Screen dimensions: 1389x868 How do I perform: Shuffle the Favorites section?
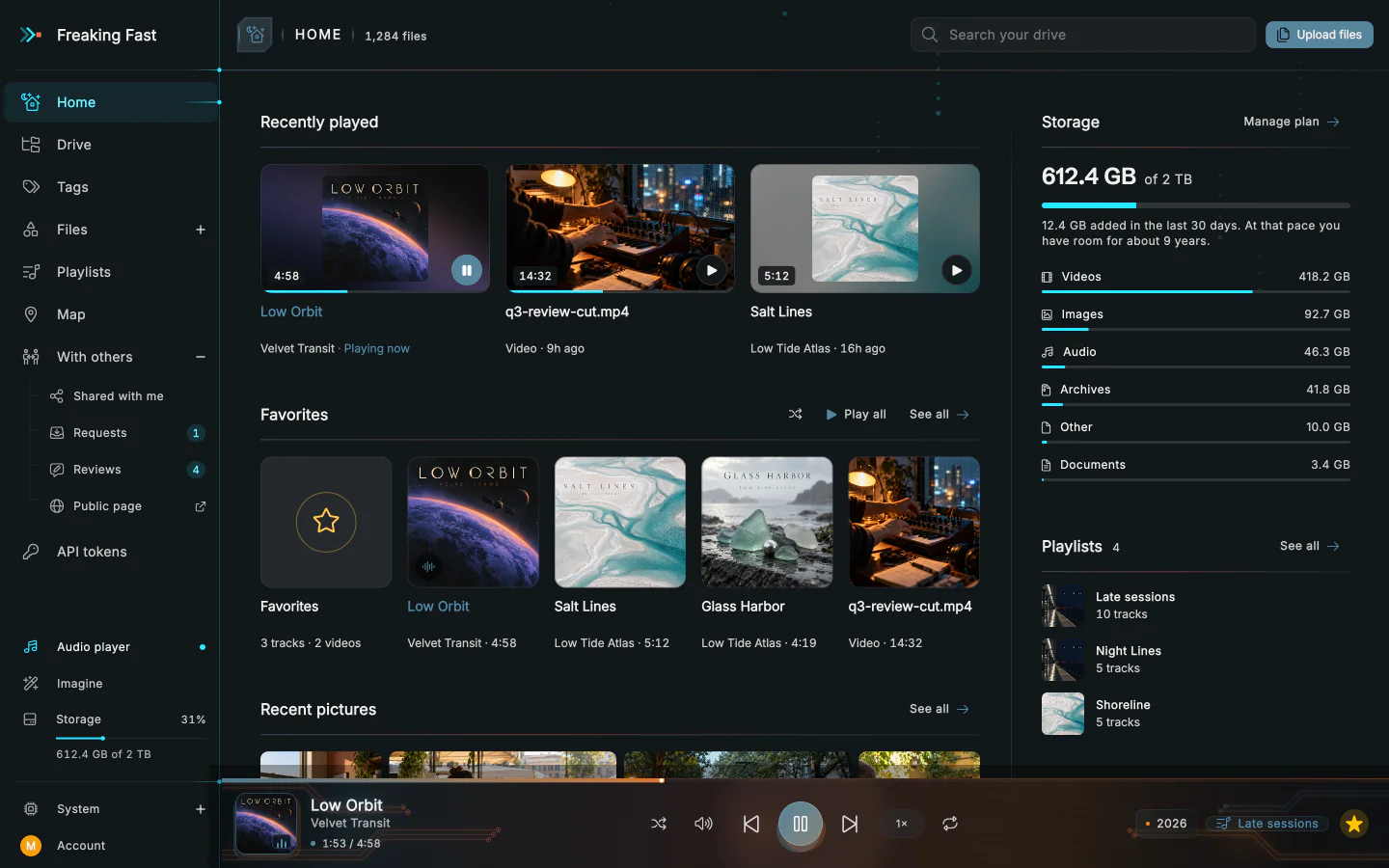[795, 415]
